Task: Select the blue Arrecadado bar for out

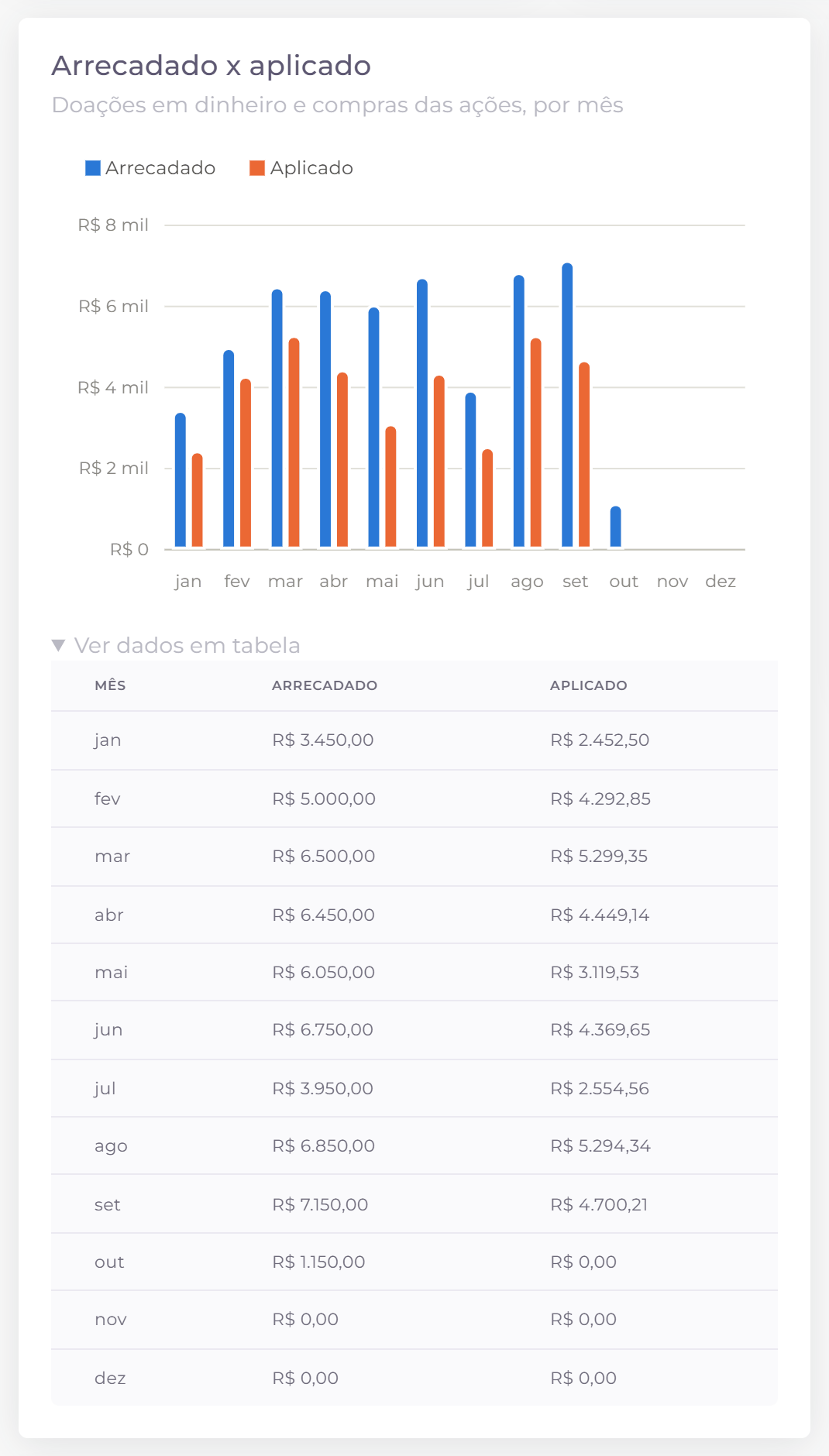Action: click(x=616, y=527)
